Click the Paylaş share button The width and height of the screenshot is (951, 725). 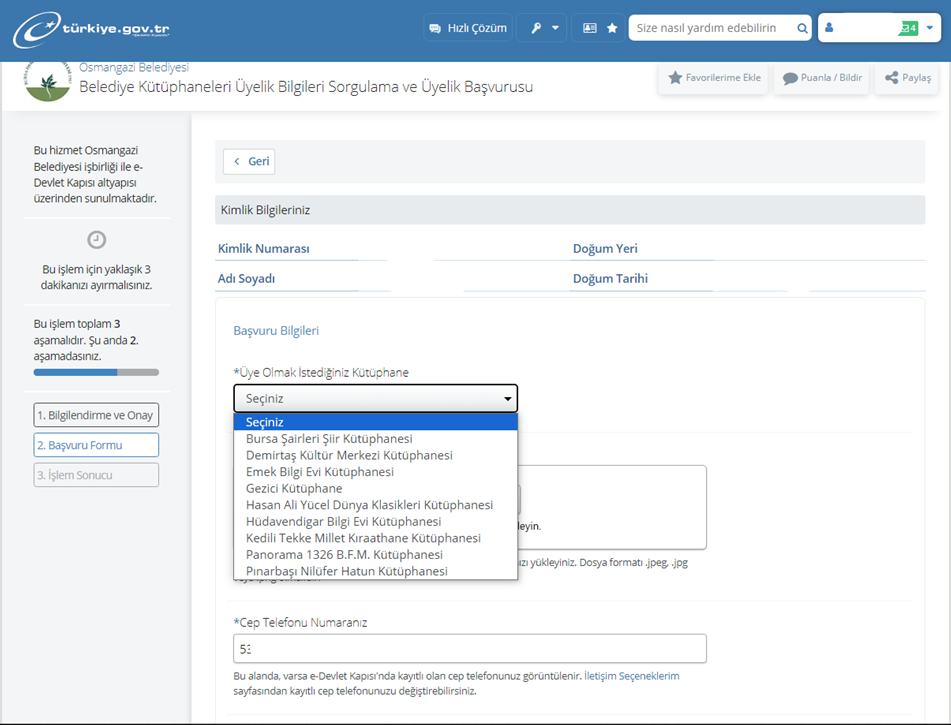907,78
